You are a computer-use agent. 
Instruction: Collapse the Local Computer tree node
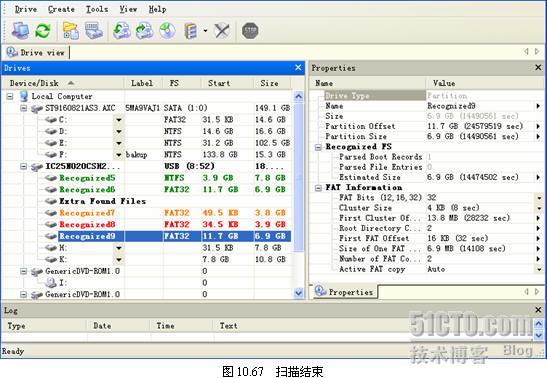pyautogui.click(x=10, y=96)
